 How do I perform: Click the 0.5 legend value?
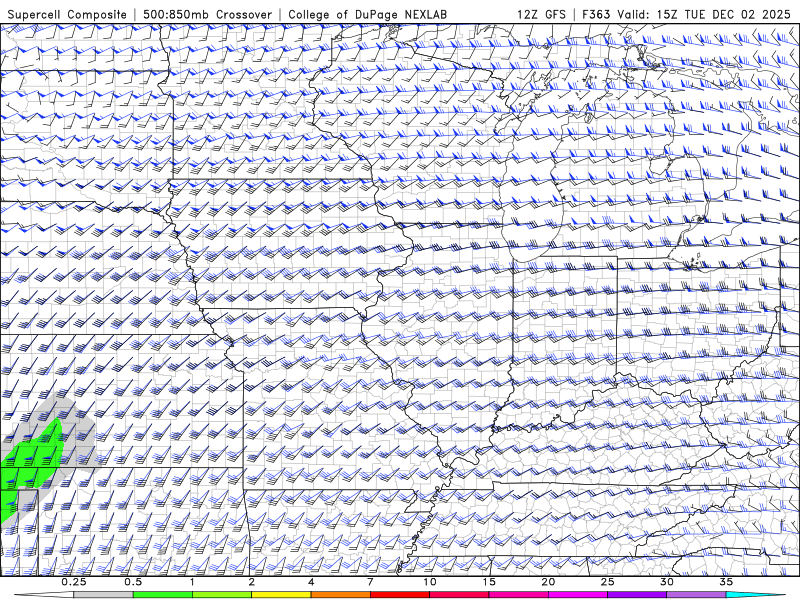[x=133, y=582]
